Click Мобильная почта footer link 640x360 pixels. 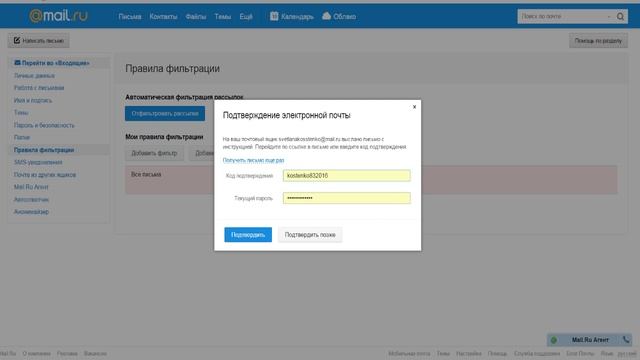(x=409, y=353)
